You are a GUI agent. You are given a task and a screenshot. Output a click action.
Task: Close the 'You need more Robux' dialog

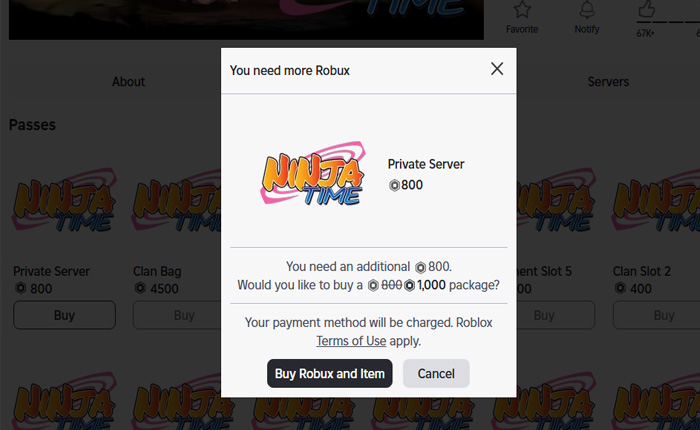pos(497,69)
